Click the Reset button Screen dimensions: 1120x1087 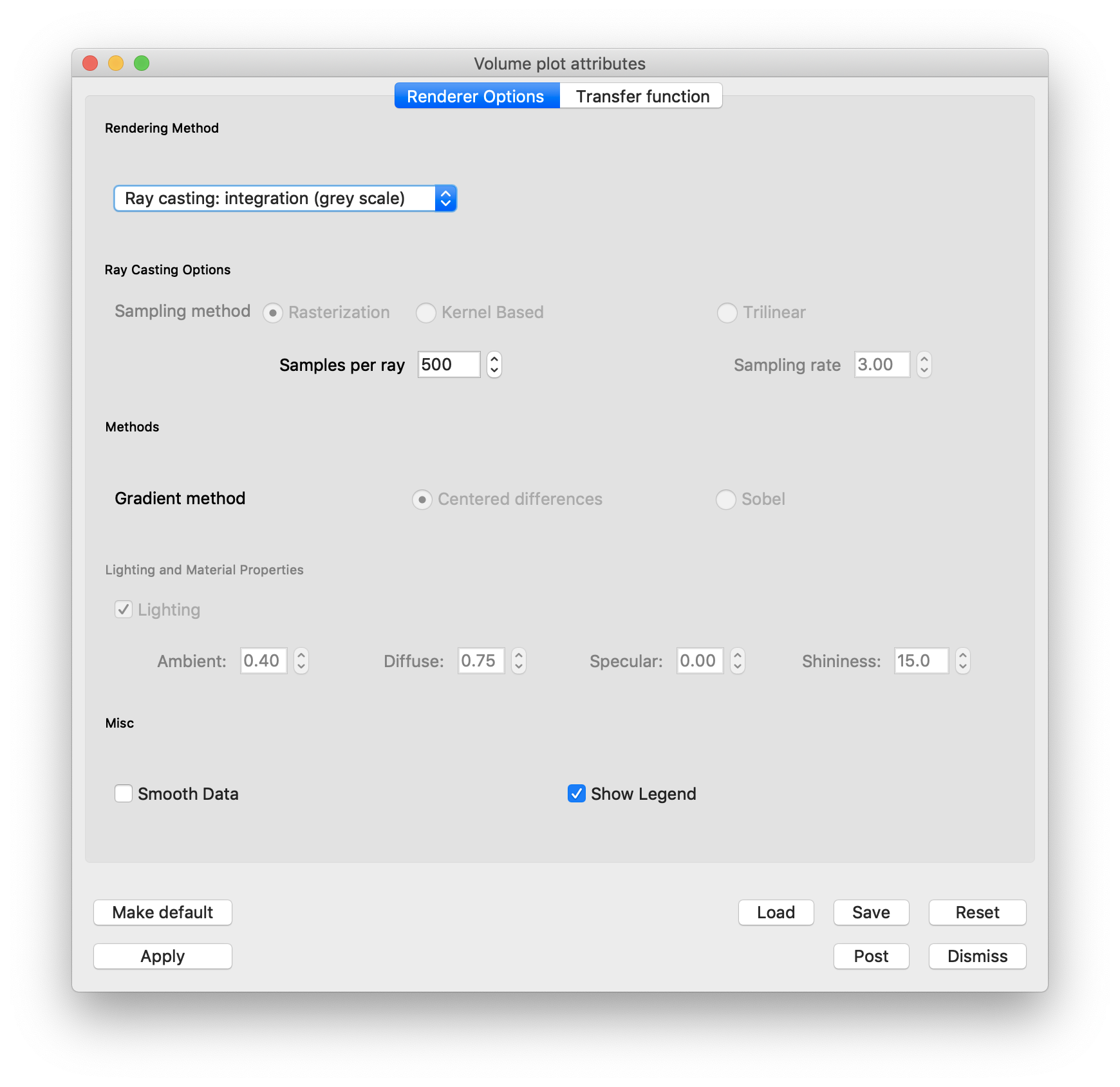[978, 912]
